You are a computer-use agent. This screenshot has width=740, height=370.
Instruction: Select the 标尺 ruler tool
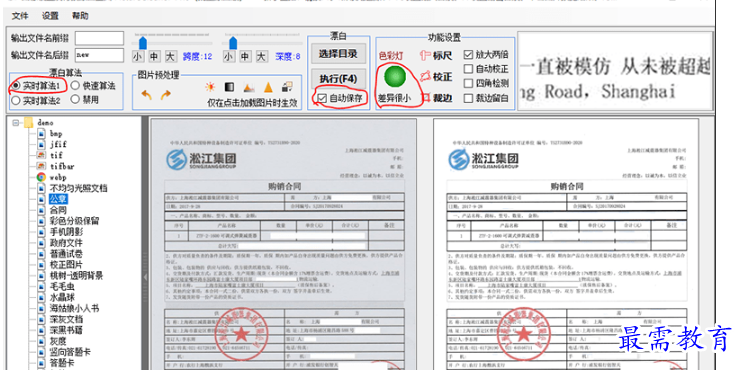[x=436, y=56]
